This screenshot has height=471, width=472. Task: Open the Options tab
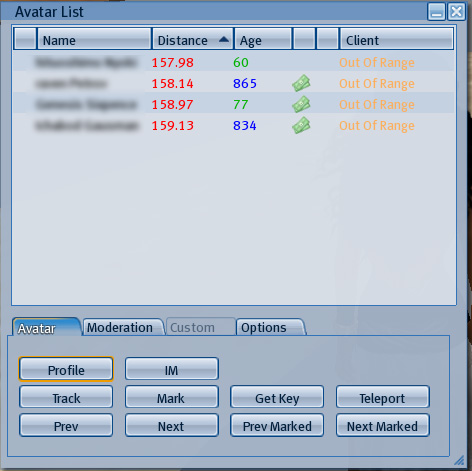point(271,327)
